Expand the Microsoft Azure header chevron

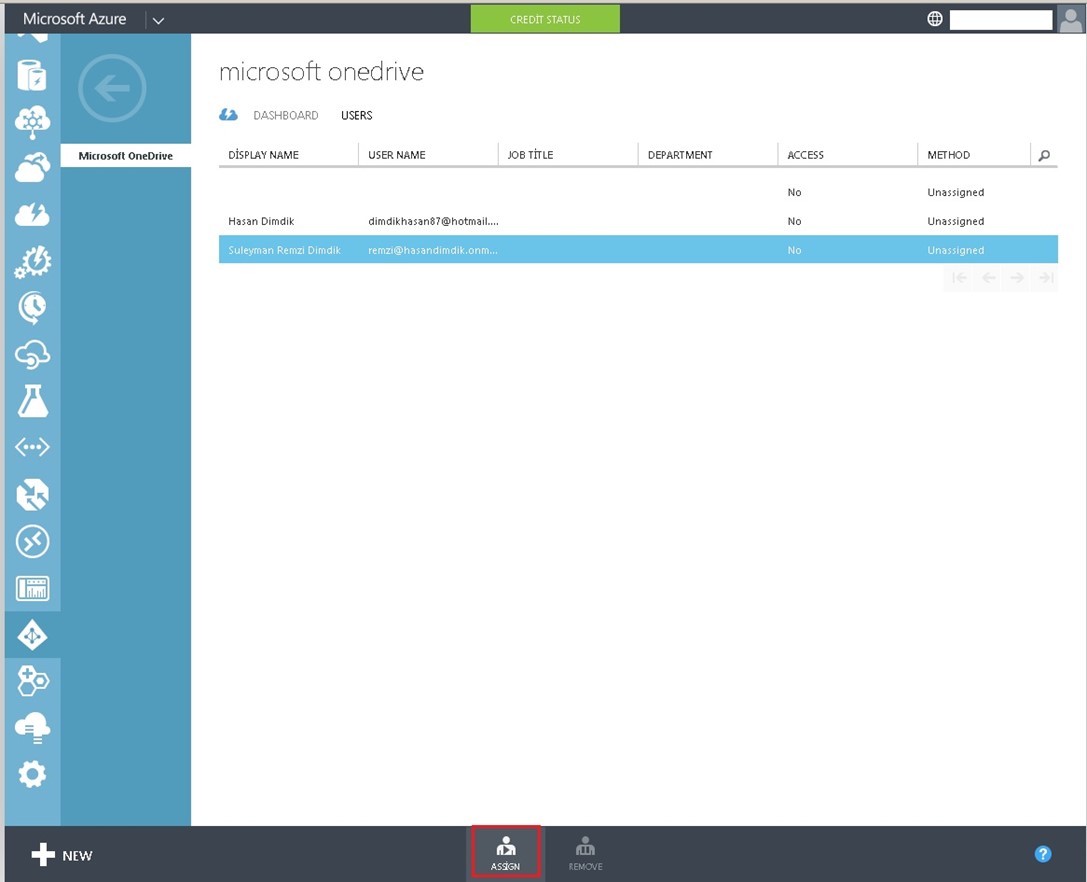pyautogui.click(x=158, y=20)
